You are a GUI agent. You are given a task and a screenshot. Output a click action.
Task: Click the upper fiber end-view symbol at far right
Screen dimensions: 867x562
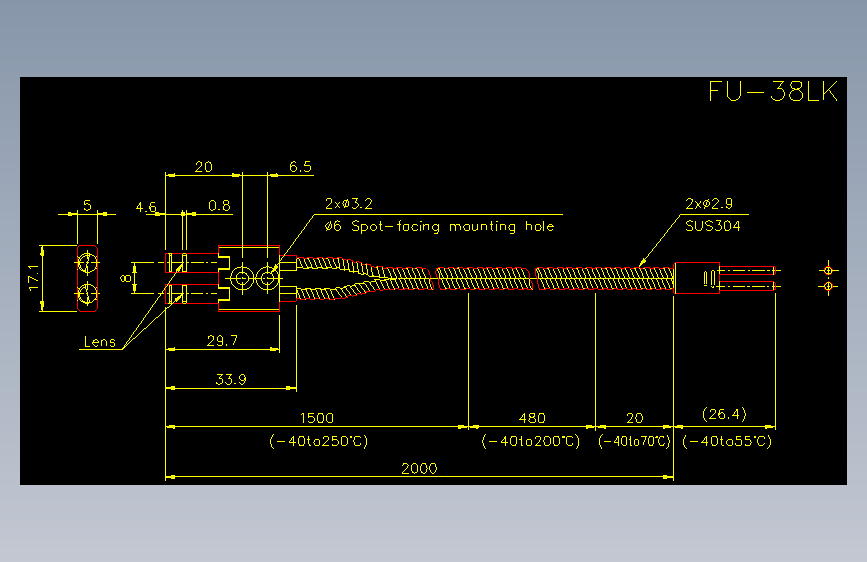(828, 270)
